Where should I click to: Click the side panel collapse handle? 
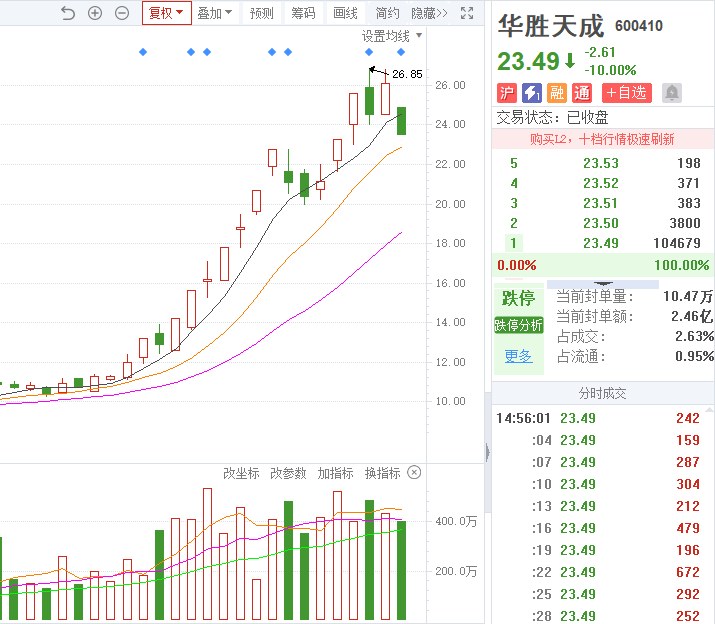488,453
